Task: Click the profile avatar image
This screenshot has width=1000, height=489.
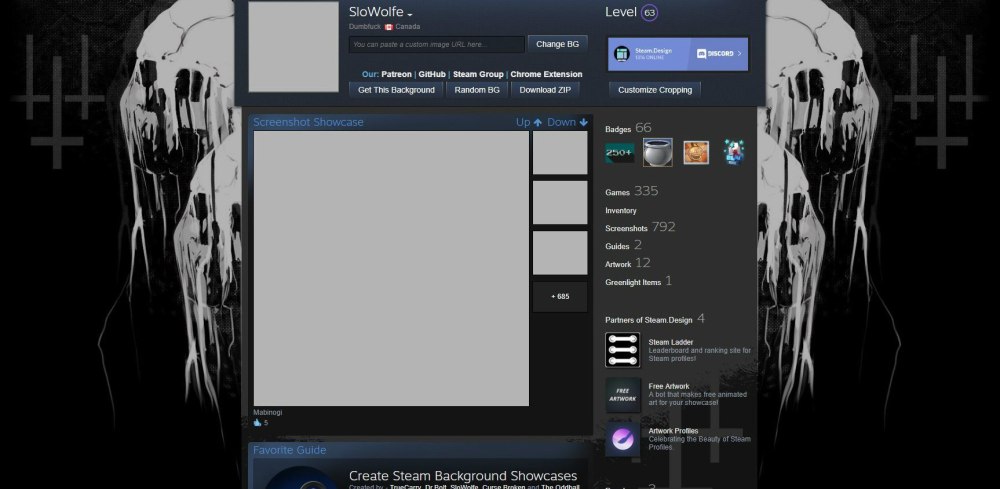Action: pos(293,47)
